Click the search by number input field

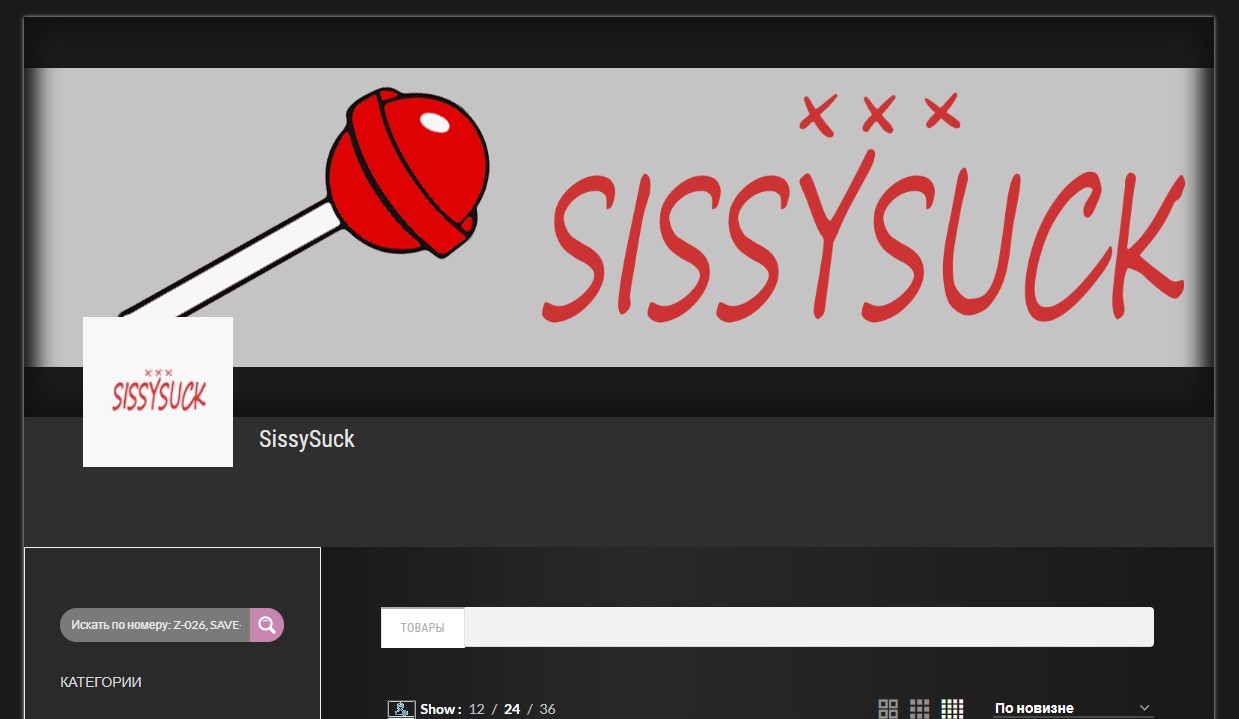point(156,625)
